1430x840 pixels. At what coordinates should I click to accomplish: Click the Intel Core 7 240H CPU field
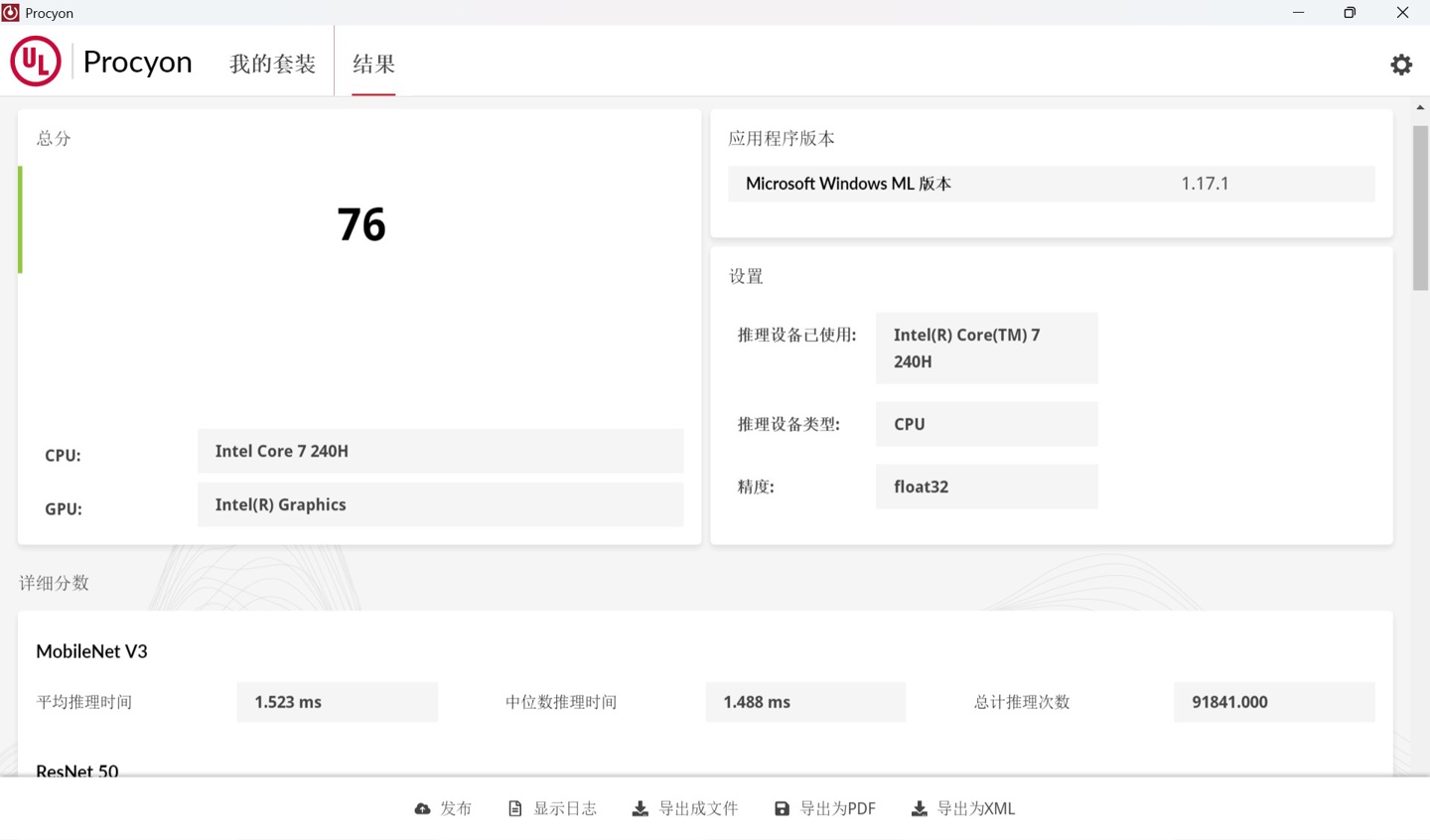(440, 451)
